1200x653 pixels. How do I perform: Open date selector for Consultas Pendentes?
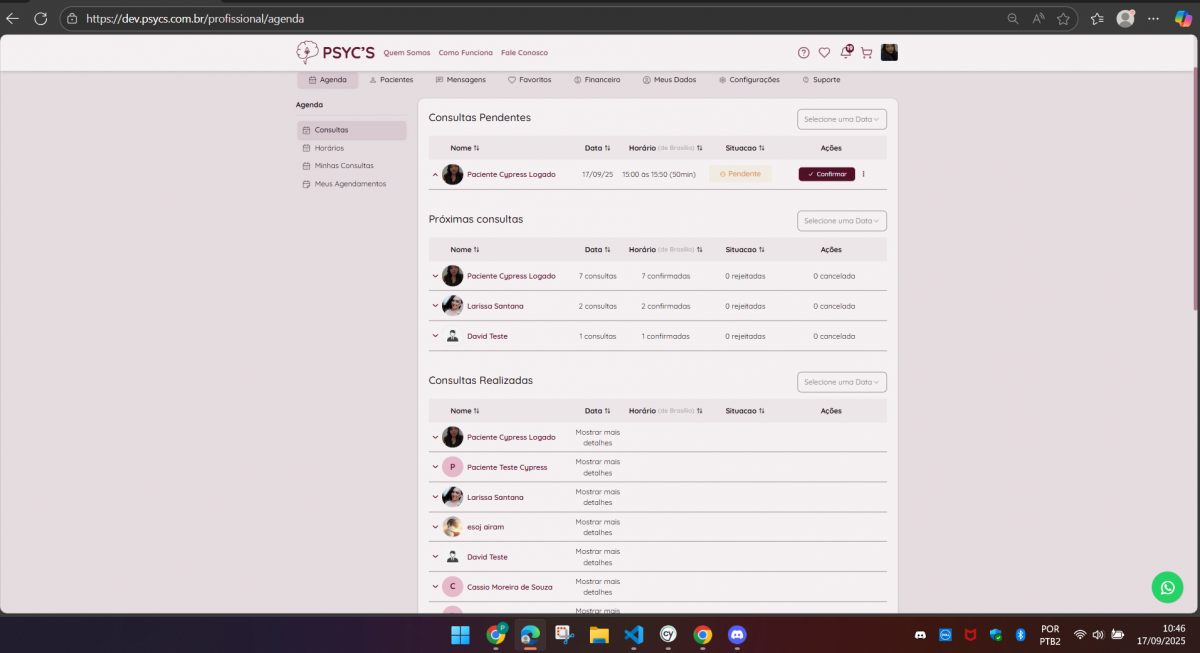point(841,120)
